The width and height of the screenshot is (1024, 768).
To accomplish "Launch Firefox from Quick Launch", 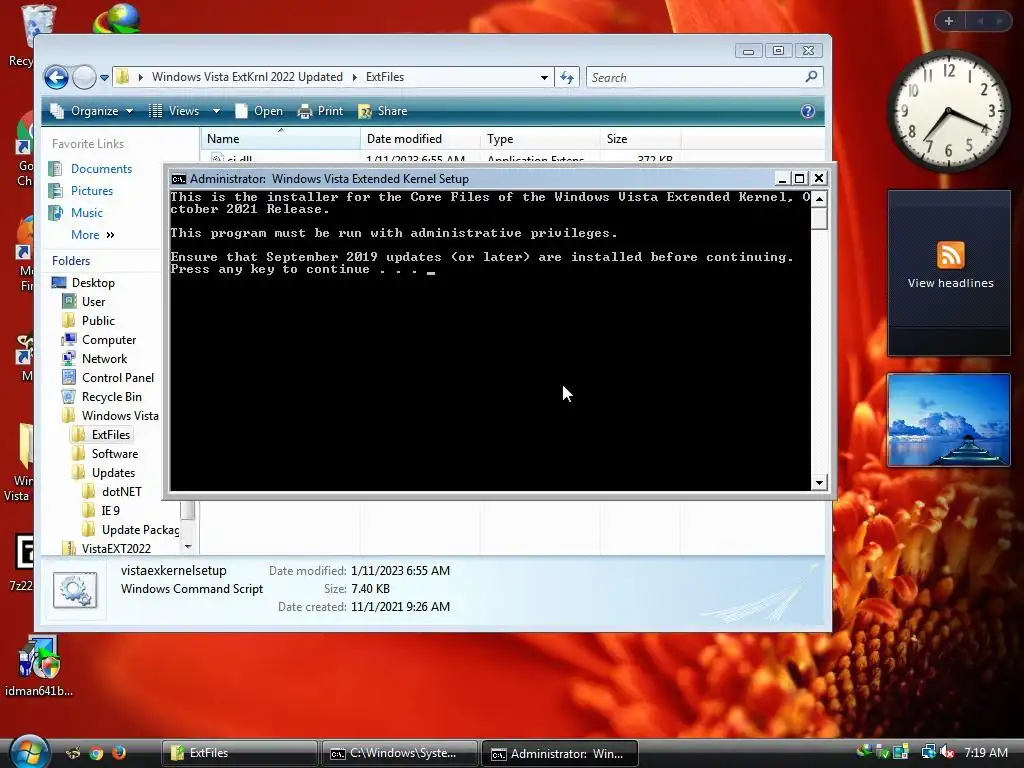I will tap(118, 753).
